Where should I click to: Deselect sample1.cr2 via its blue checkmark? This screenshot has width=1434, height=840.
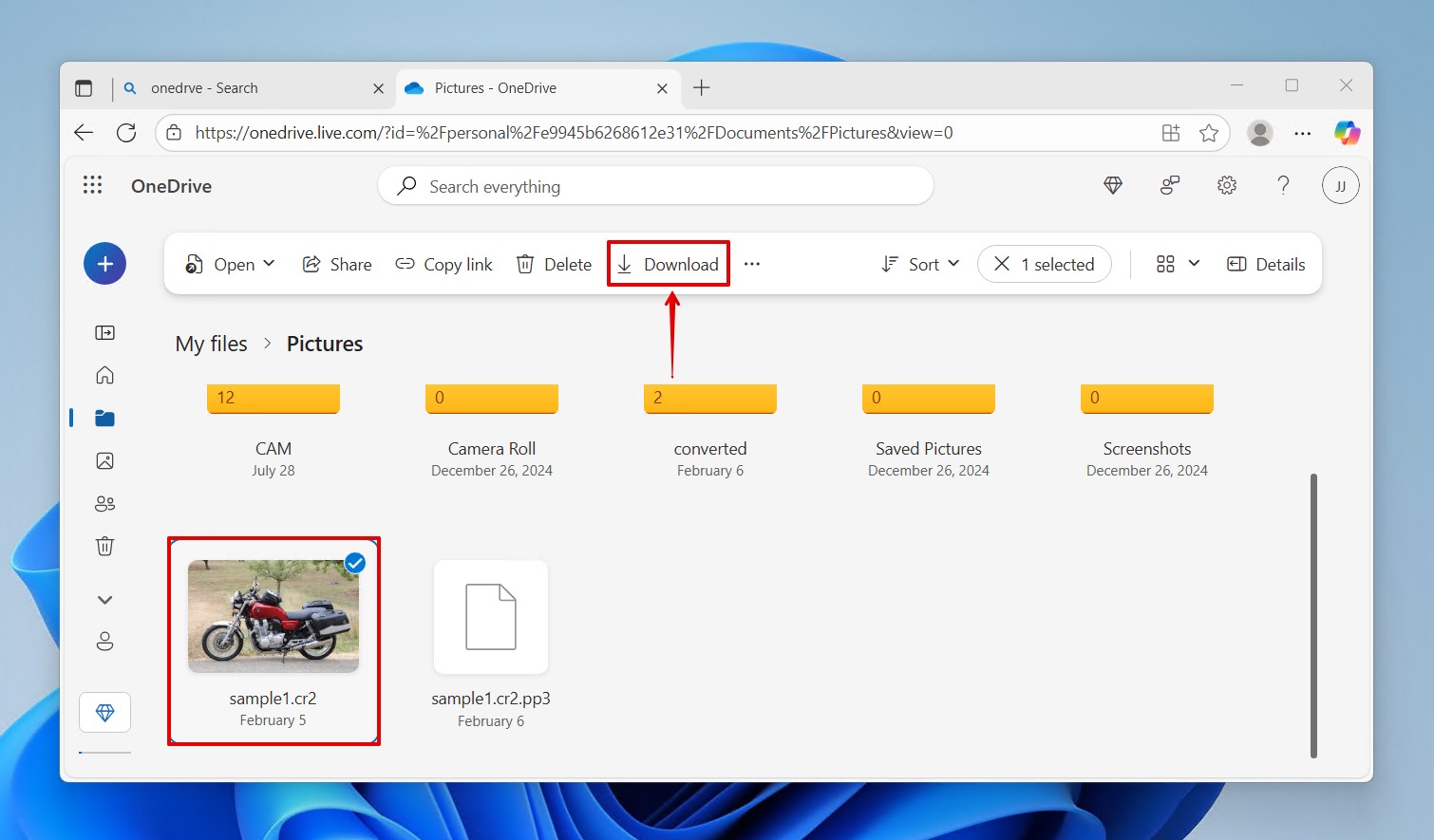[x=354, y=563]
